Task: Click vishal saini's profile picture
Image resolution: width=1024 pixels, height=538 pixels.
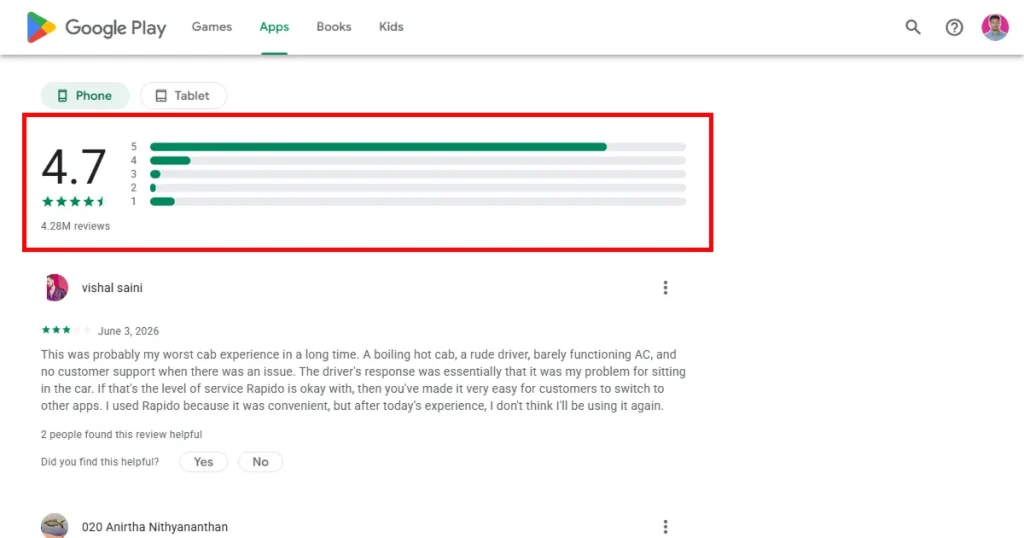Action: (55, 288)
